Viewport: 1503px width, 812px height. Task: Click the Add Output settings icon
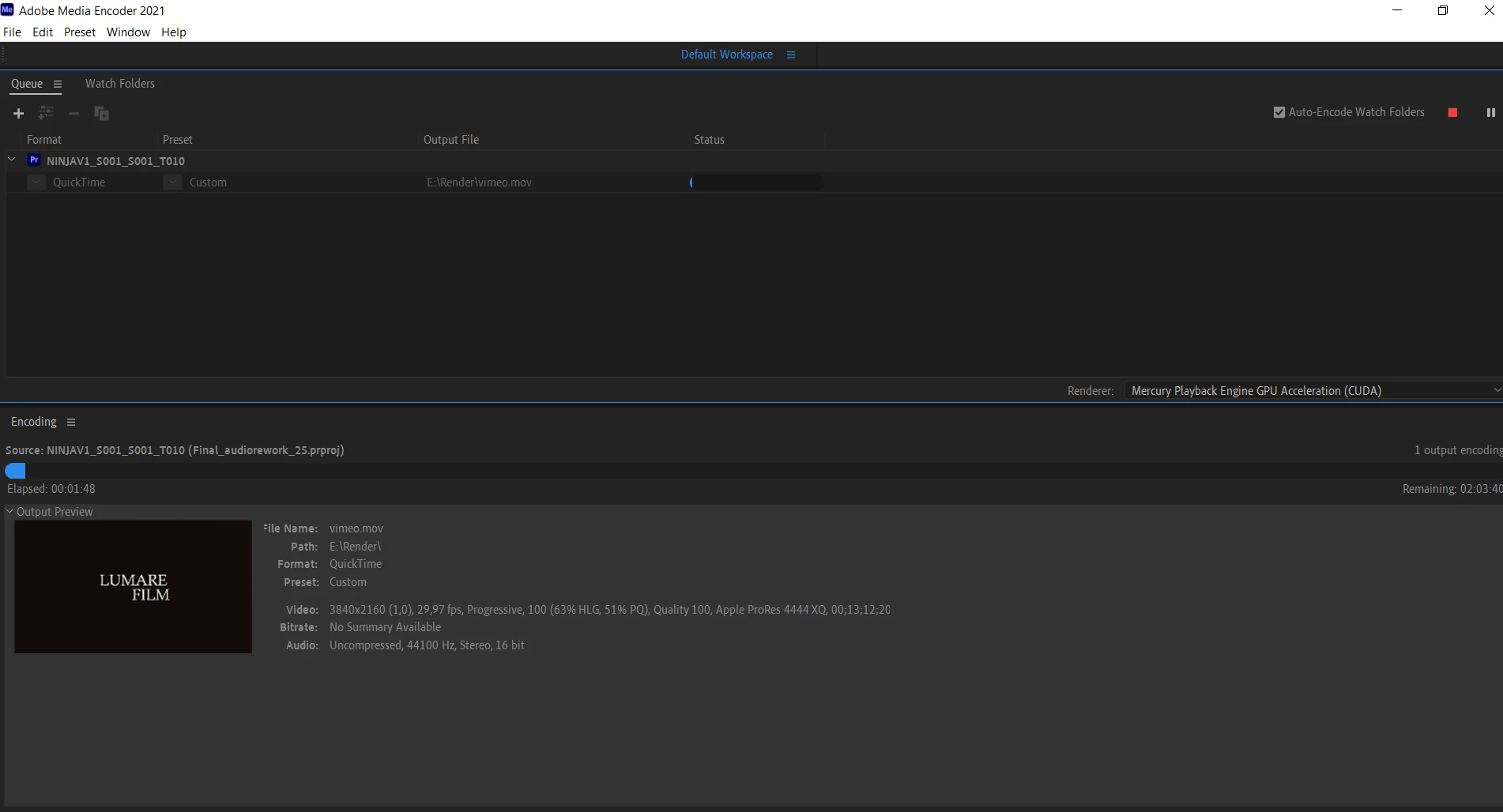(46, 113)
